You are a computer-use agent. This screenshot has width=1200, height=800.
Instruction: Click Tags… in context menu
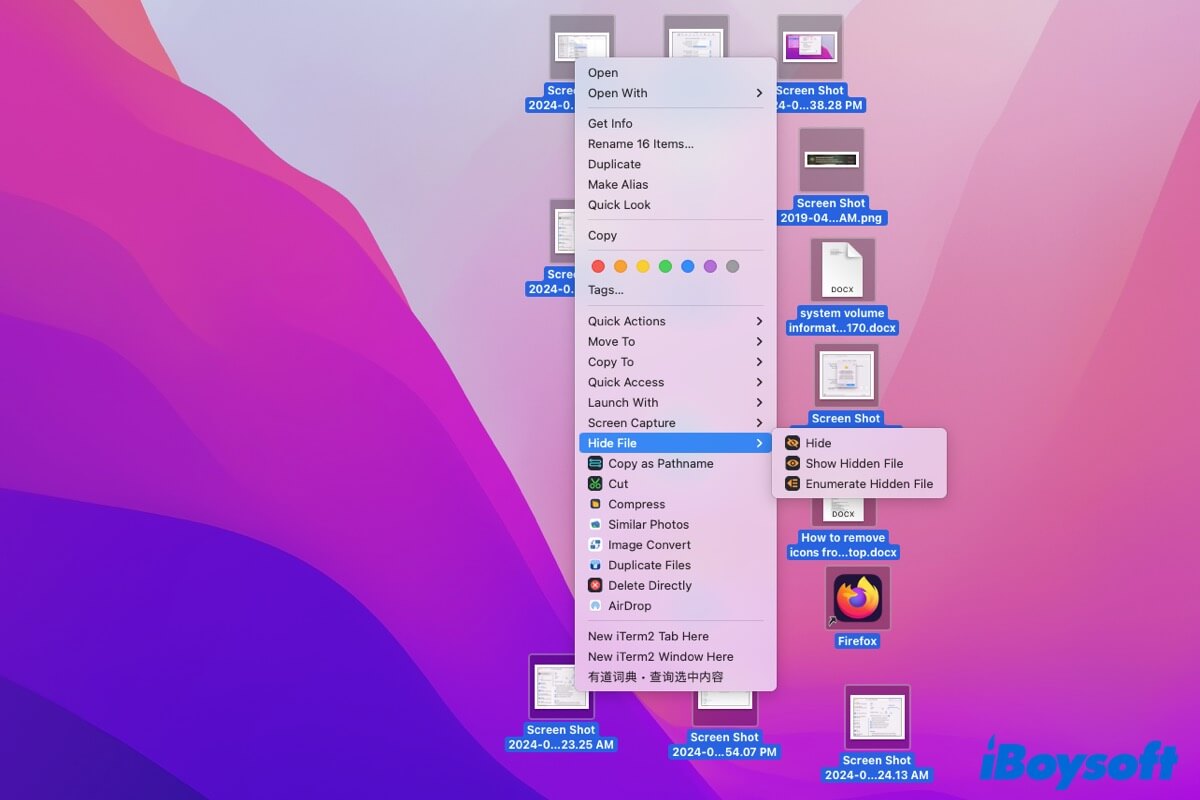click(605, 290)
